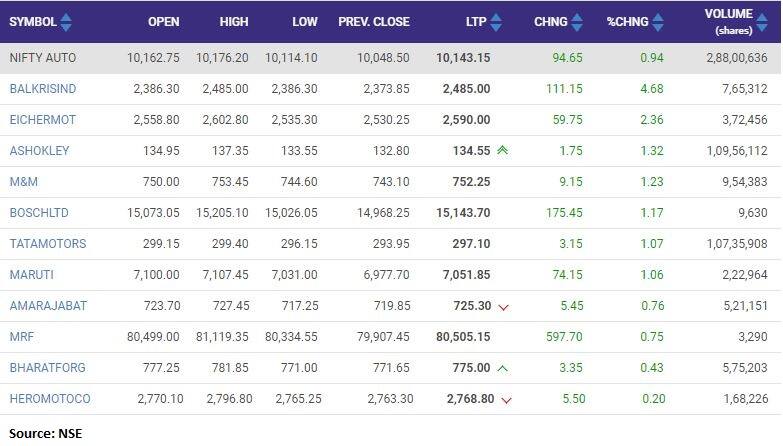Open BOSCHLTD stock link
Image resolution: width=783 pixels, height=446 pixels.
click(x=39, y=213)
